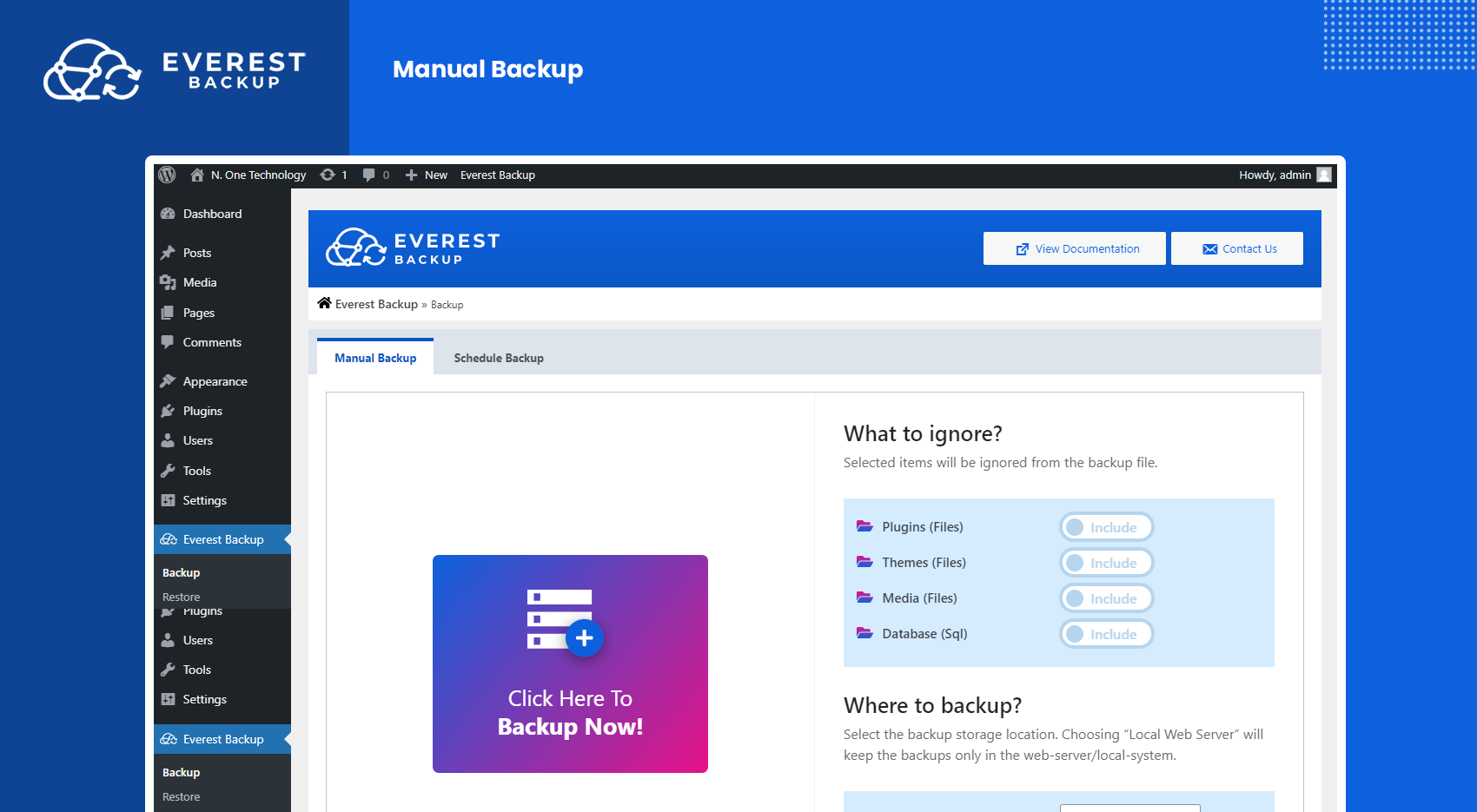Click the Backup text in the breadcrumb
1477x812 pixels.
click(x=447, y=305)
